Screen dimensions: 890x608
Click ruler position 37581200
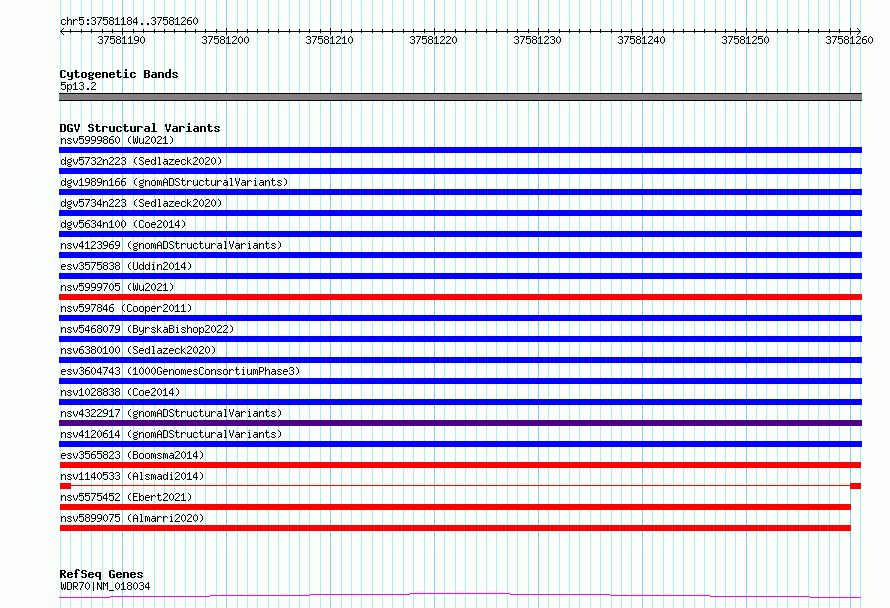pos(225,40)
